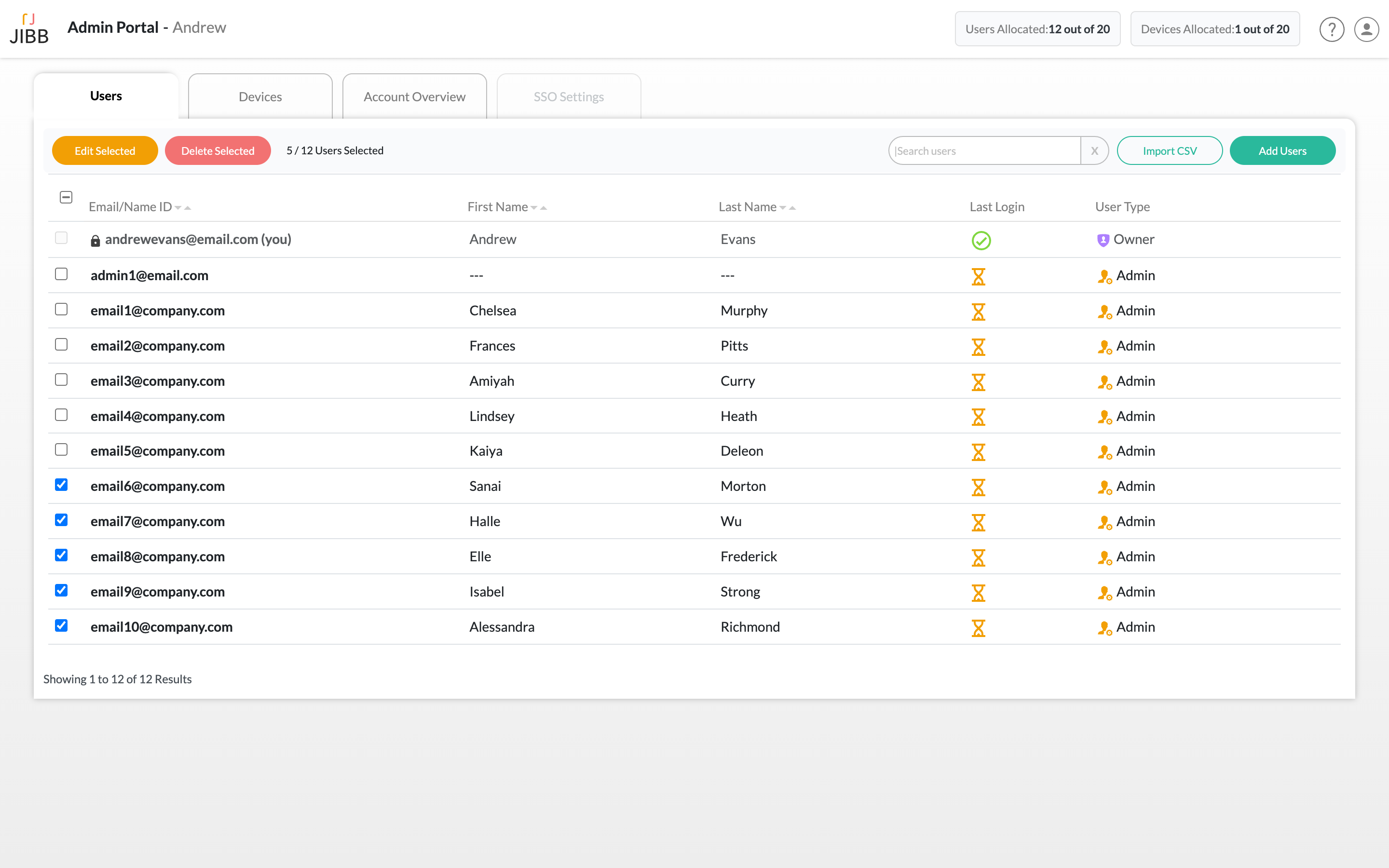Uncheck the box for email10@company.com
This screenshot has height=868, width=1389.
61,625
